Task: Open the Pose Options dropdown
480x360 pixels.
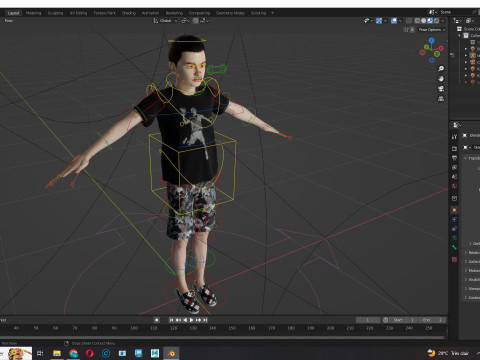Action: click(x=432, y=30)
